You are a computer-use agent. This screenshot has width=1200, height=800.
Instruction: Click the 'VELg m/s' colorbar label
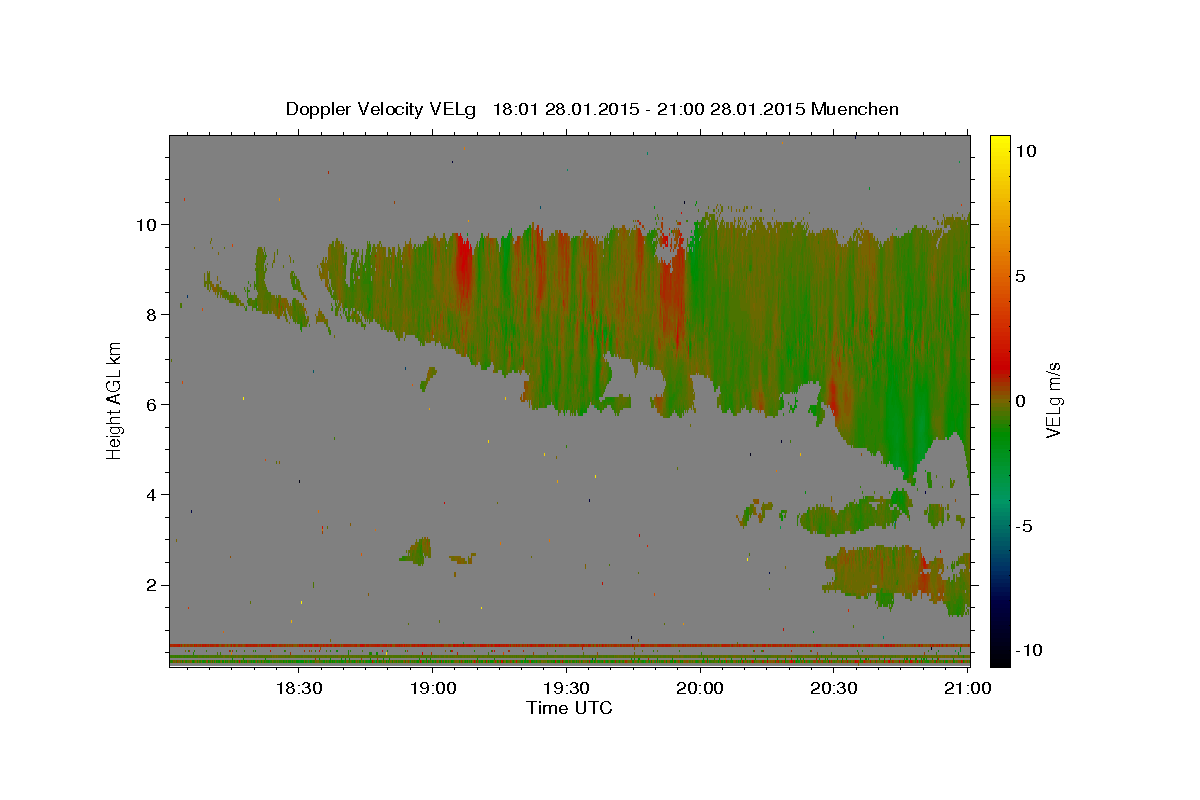click(1053, 400)
